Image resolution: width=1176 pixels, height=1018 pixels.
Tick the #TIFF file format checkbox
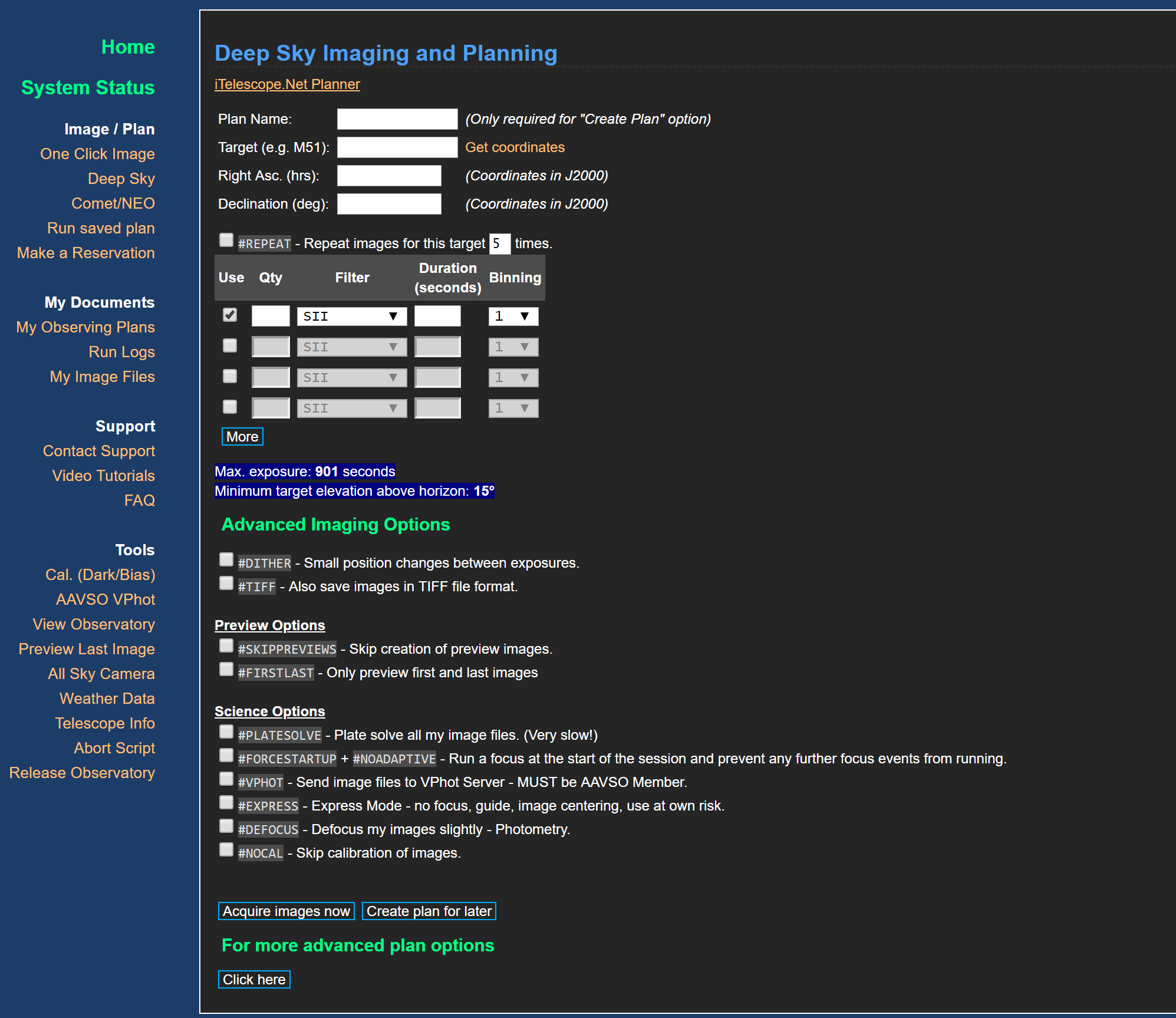click(x=226, y=584)
